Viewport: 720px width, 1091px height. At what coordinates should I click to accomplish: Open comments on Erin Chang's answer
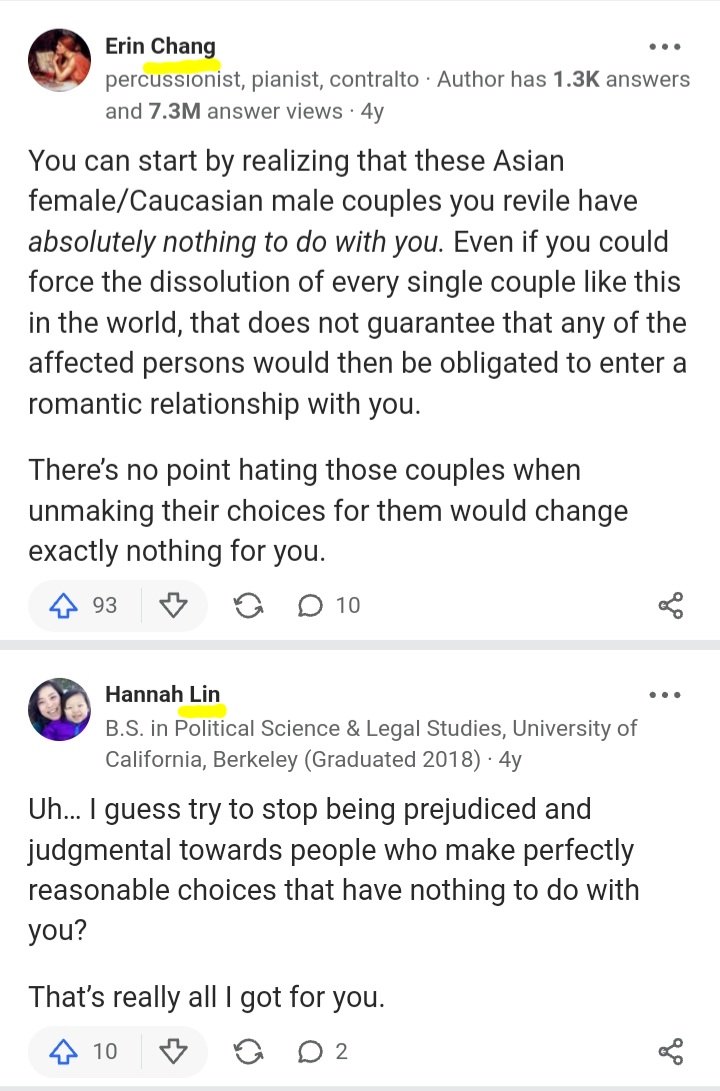pos(328,605)
